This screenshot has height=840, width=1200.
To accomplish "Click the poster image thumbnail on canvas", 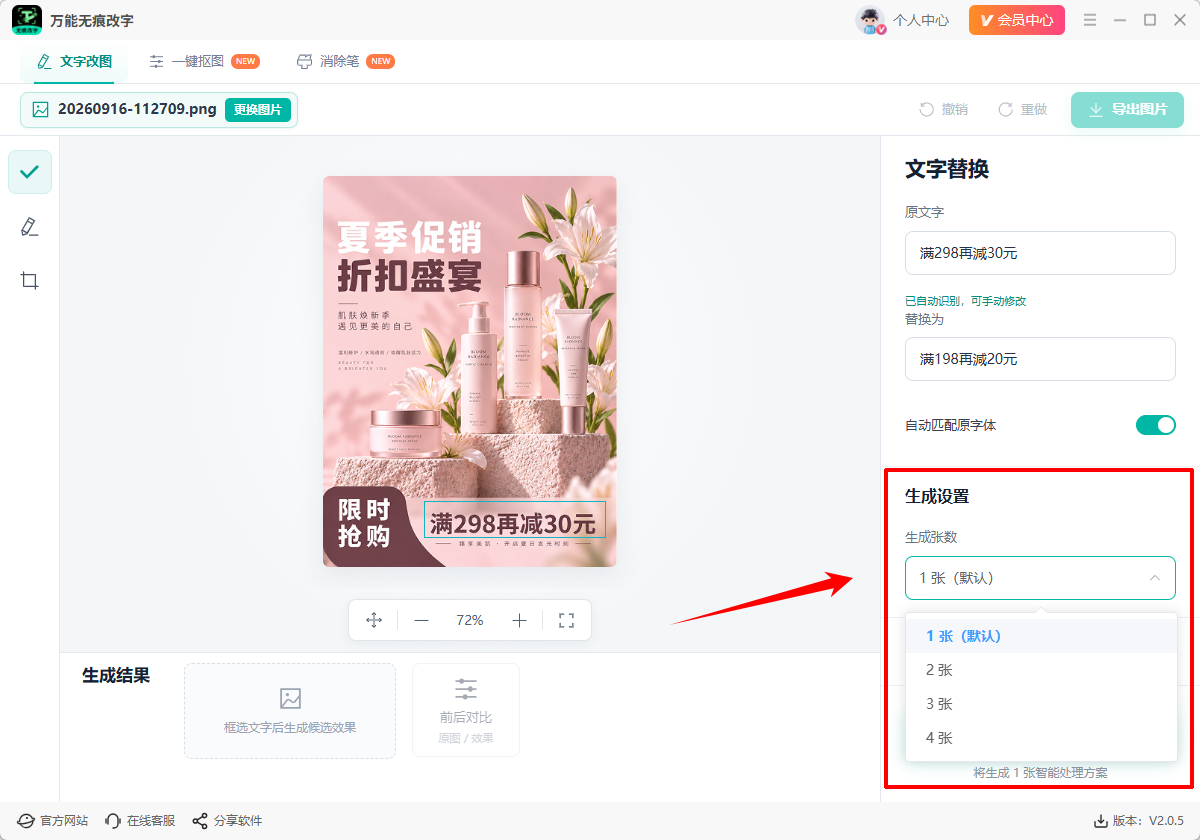I will click(470, 371).
